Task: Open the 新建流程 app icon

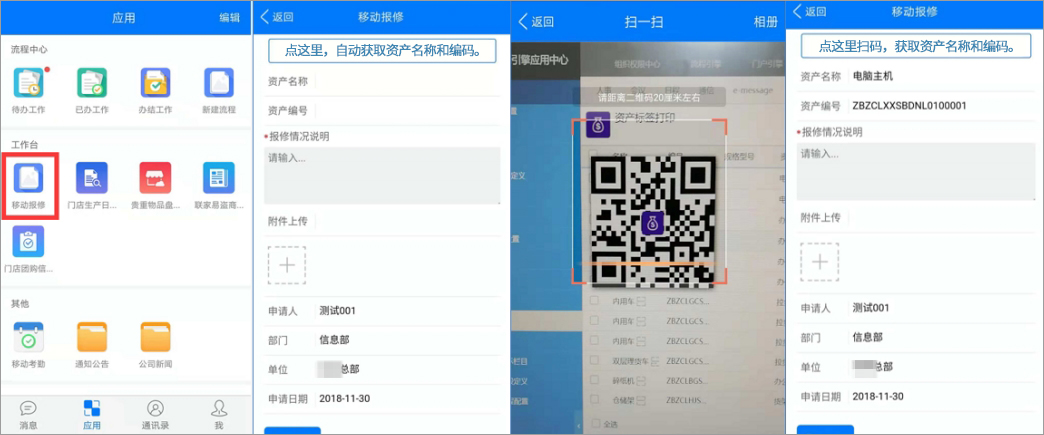Action: pos(219,83)
